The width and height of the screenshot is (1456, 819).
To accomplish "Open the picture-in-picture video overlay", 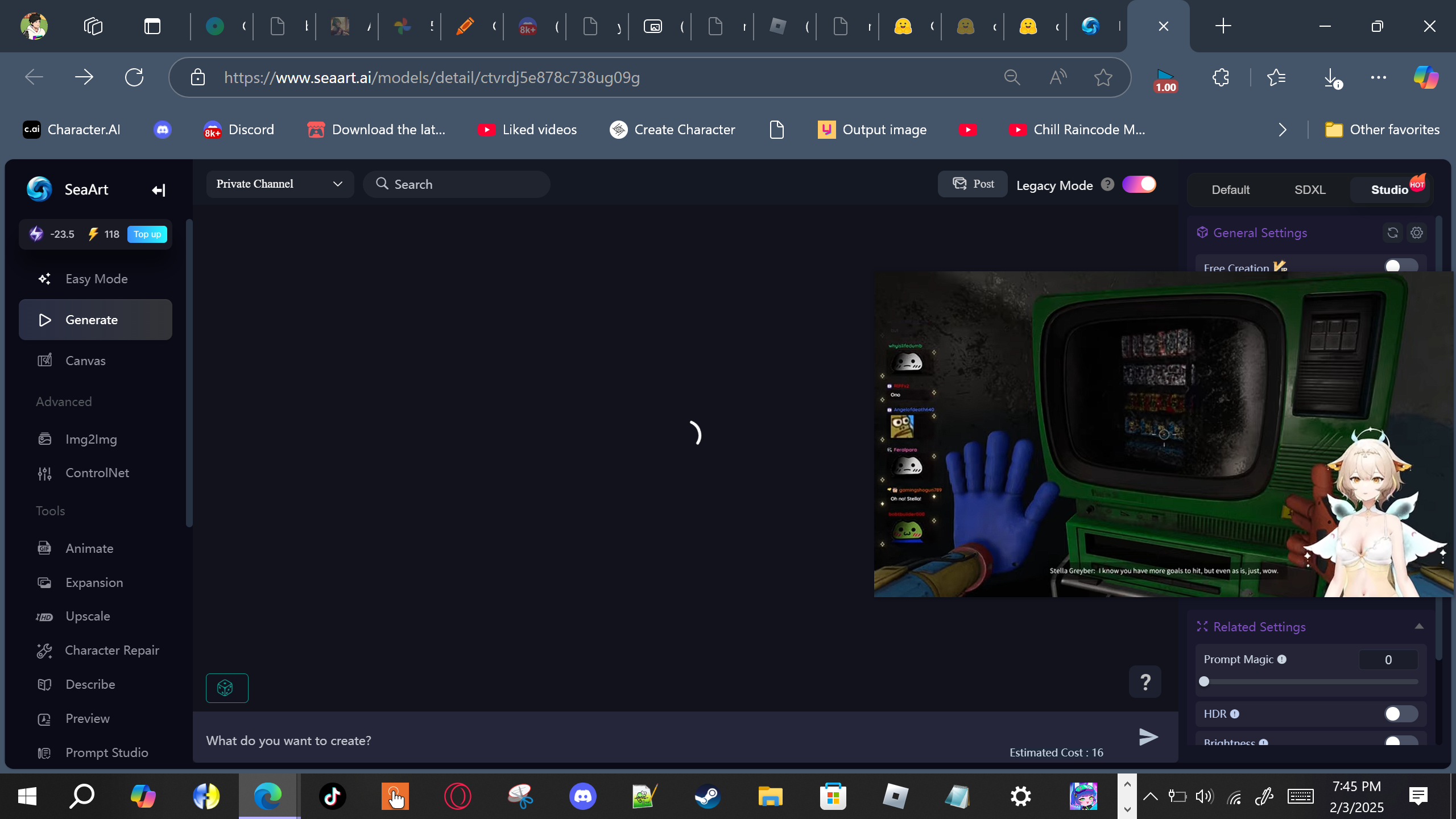I will 1164,434.
